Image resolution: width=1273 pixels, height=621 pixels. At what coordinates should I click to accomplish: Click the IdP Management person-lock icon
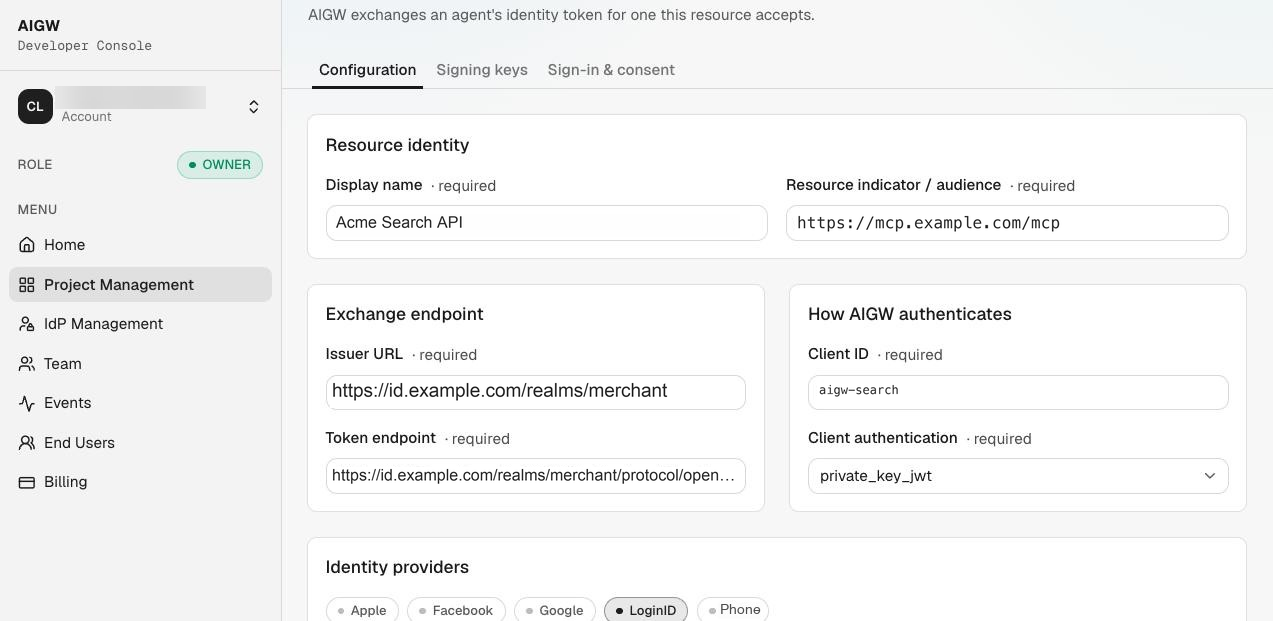pos(27,324)
